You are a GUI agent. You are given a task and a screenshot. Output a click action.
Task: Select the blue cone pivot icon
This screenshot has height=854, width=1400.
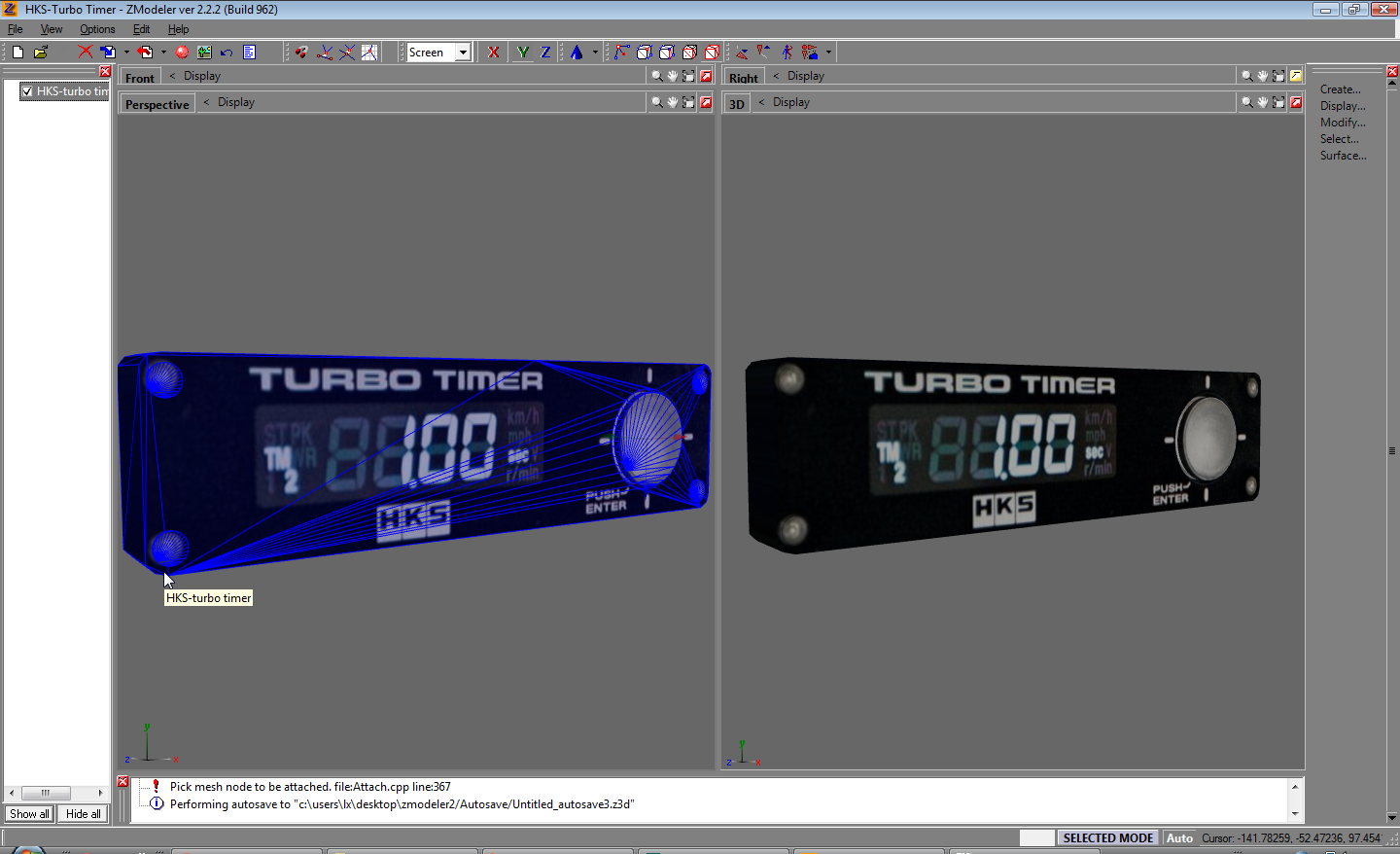577,53
